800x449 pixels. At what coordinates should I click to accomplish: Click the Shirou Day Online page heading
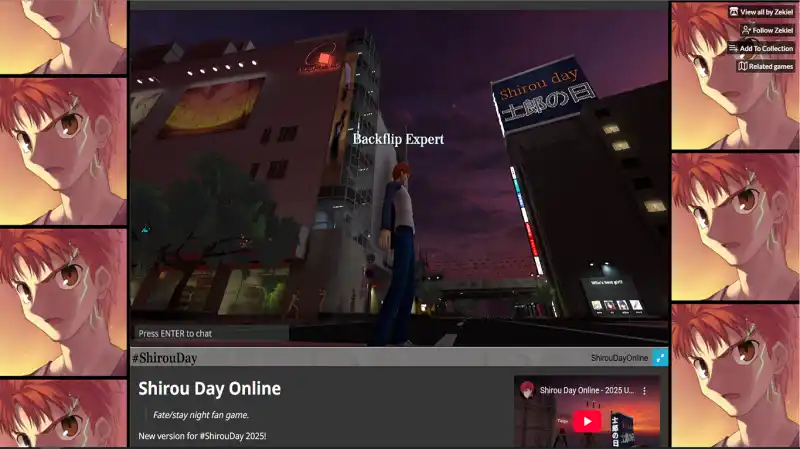point(210,388)
